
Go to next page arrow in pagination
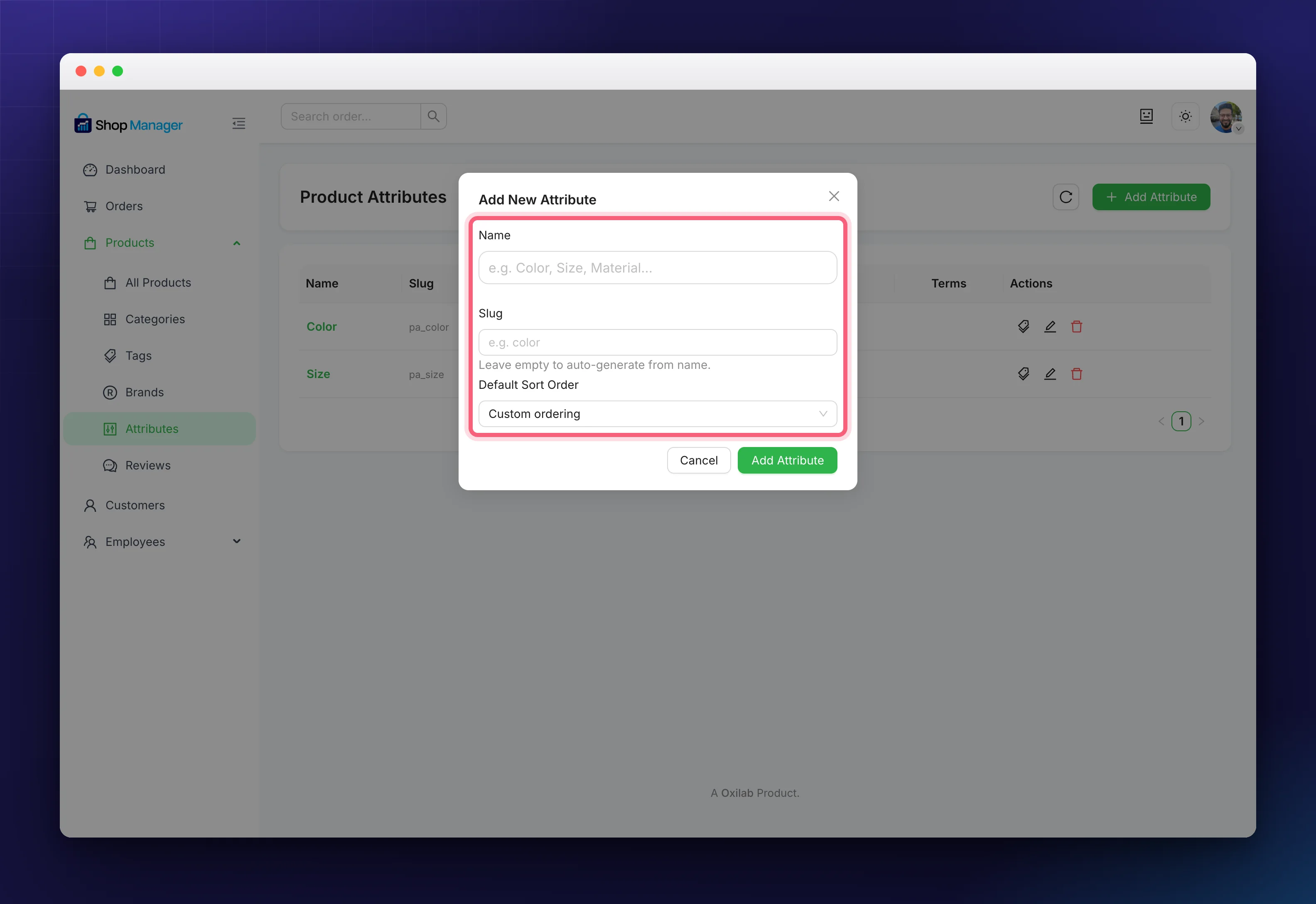point(1201,421)
